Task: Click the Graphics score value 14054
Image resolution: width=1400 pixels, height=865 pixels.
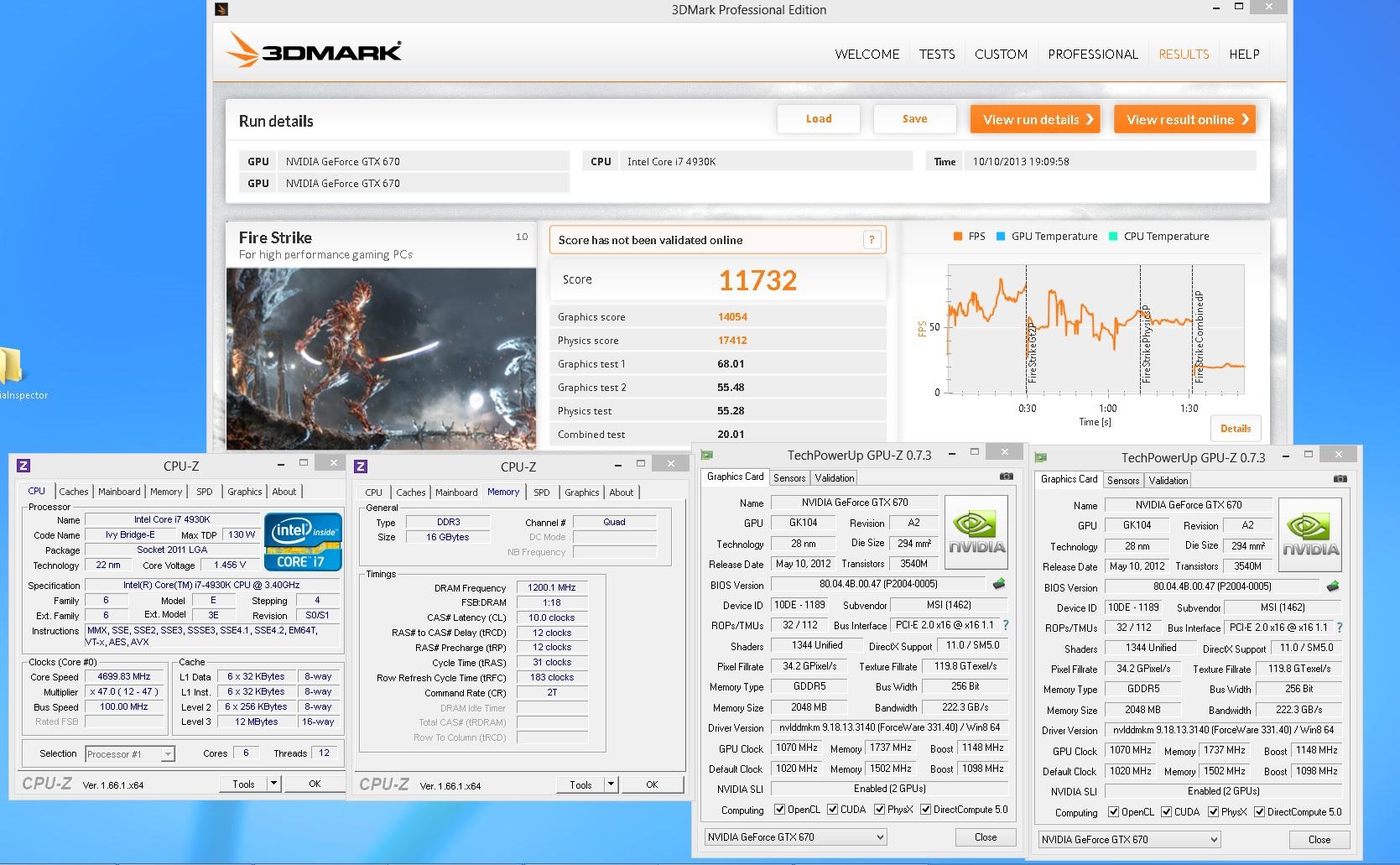Action: 732,317
